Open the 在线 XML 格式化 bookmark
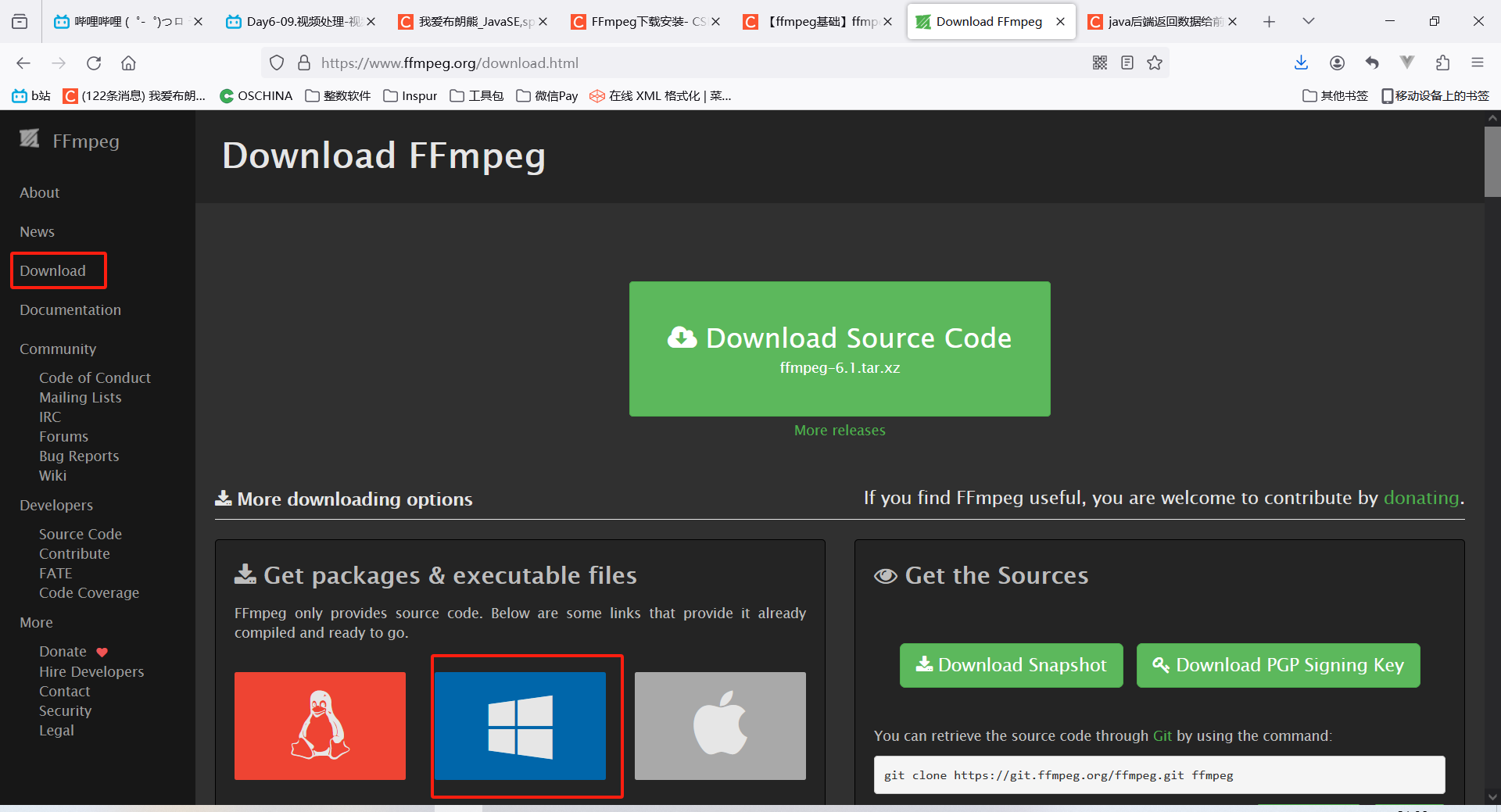The height and width of the screenshot is (812, 1501). (661, 96)
